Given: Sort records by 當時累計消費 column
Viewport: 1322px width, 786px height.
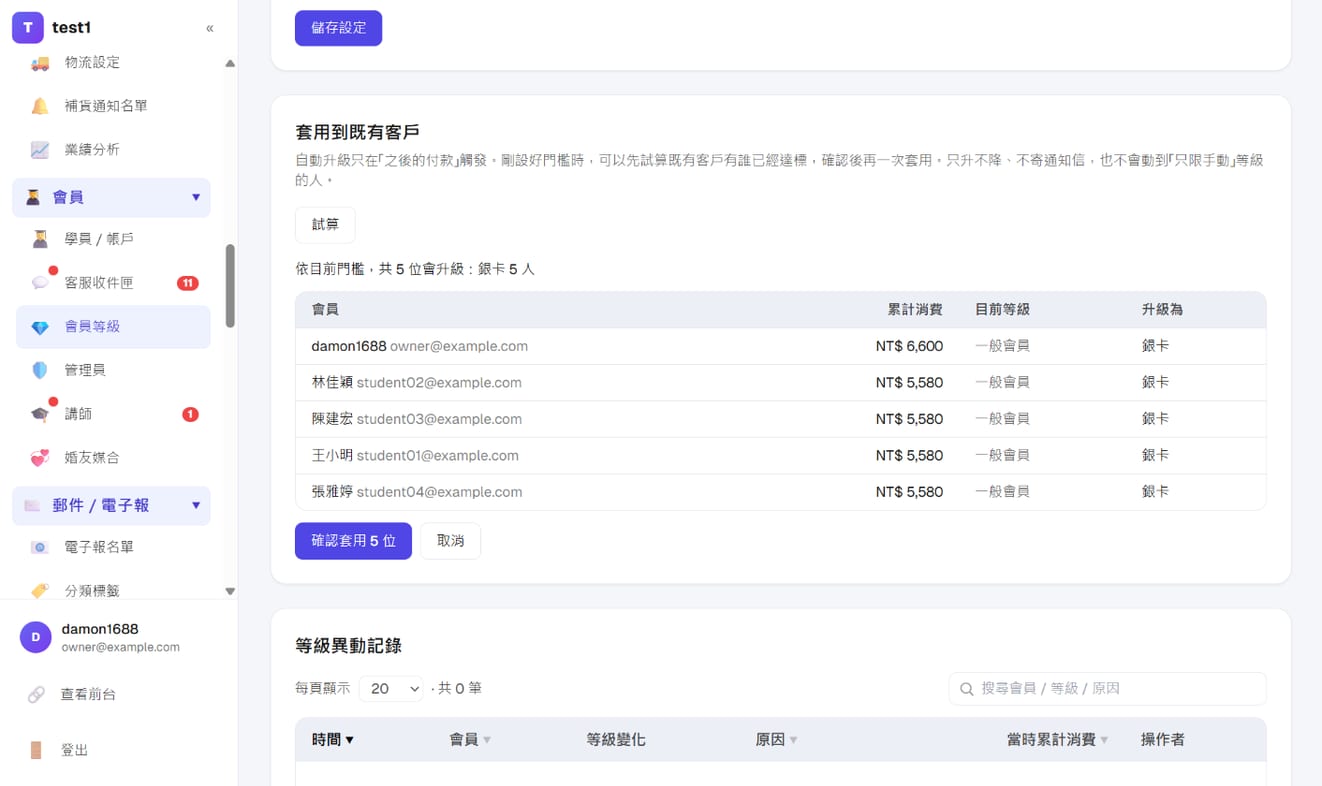Looking at the screenshot, I should pyautogui.click(x=1058, y=740).
